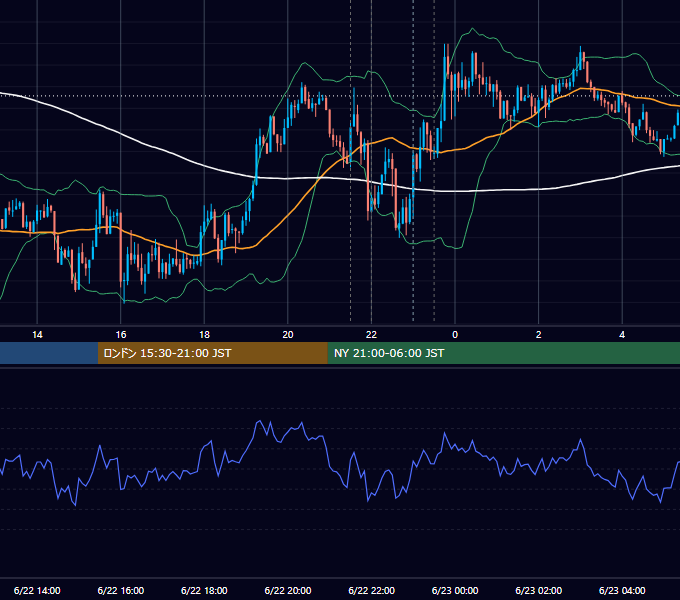Click the 18 hour axis label

(x=204, y=335)
